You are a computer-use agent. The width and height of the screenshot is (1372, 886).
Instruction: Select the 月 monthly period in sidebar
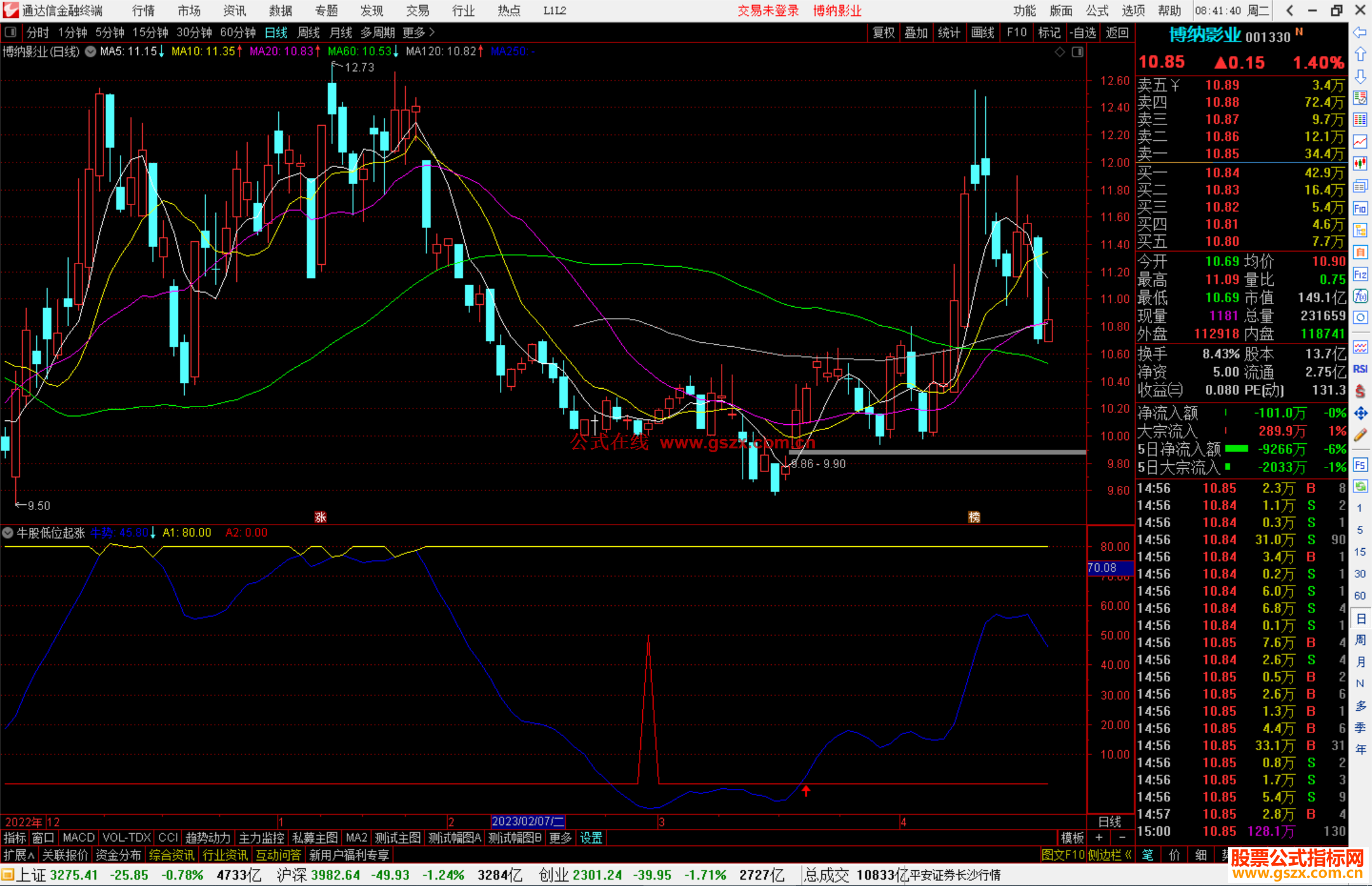[1361, 662]
